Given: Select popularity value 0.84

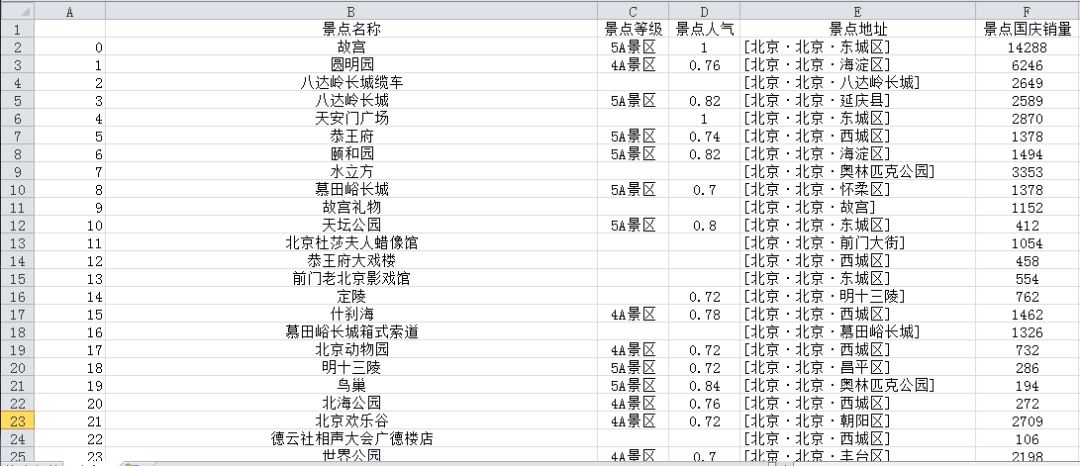Looking at the screenshot, I should point(704,385).
